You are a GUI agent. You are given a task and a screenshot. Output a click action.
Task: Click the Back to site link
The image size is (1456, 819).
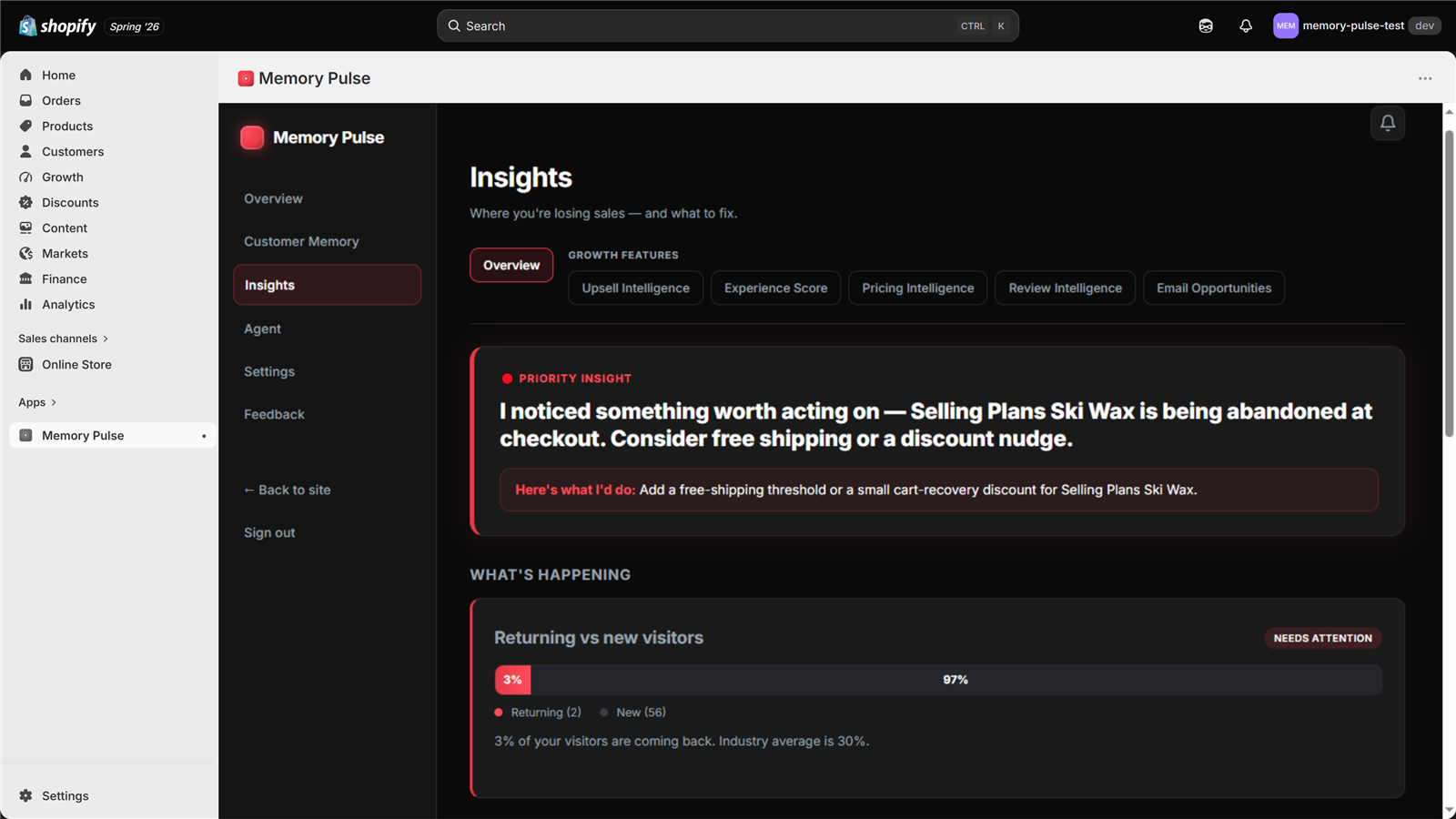point(288,490)
